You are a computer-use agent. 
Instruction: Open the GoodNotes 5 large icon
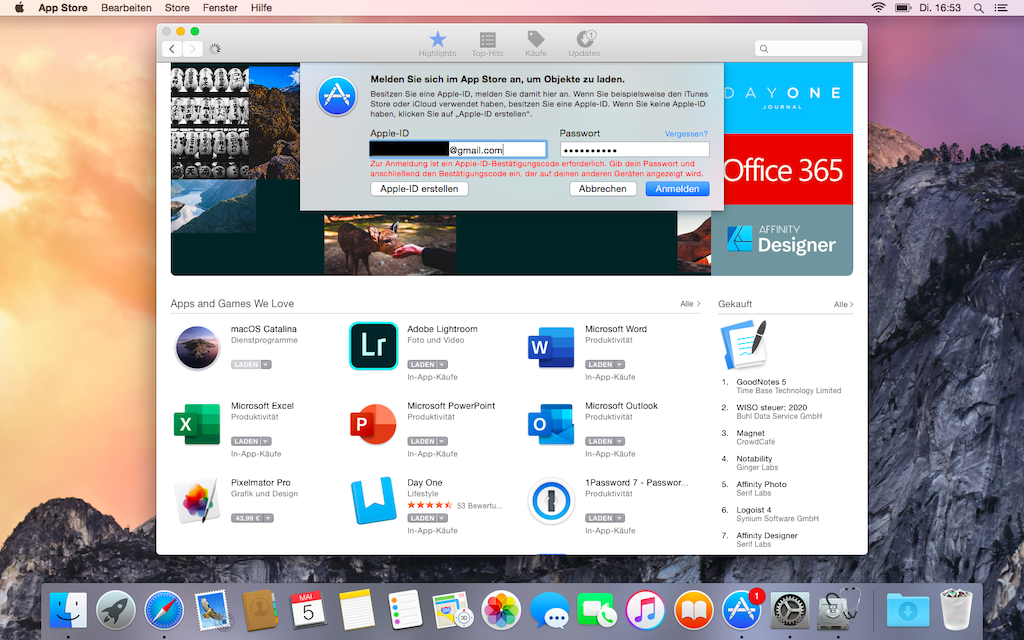point(743,344)
